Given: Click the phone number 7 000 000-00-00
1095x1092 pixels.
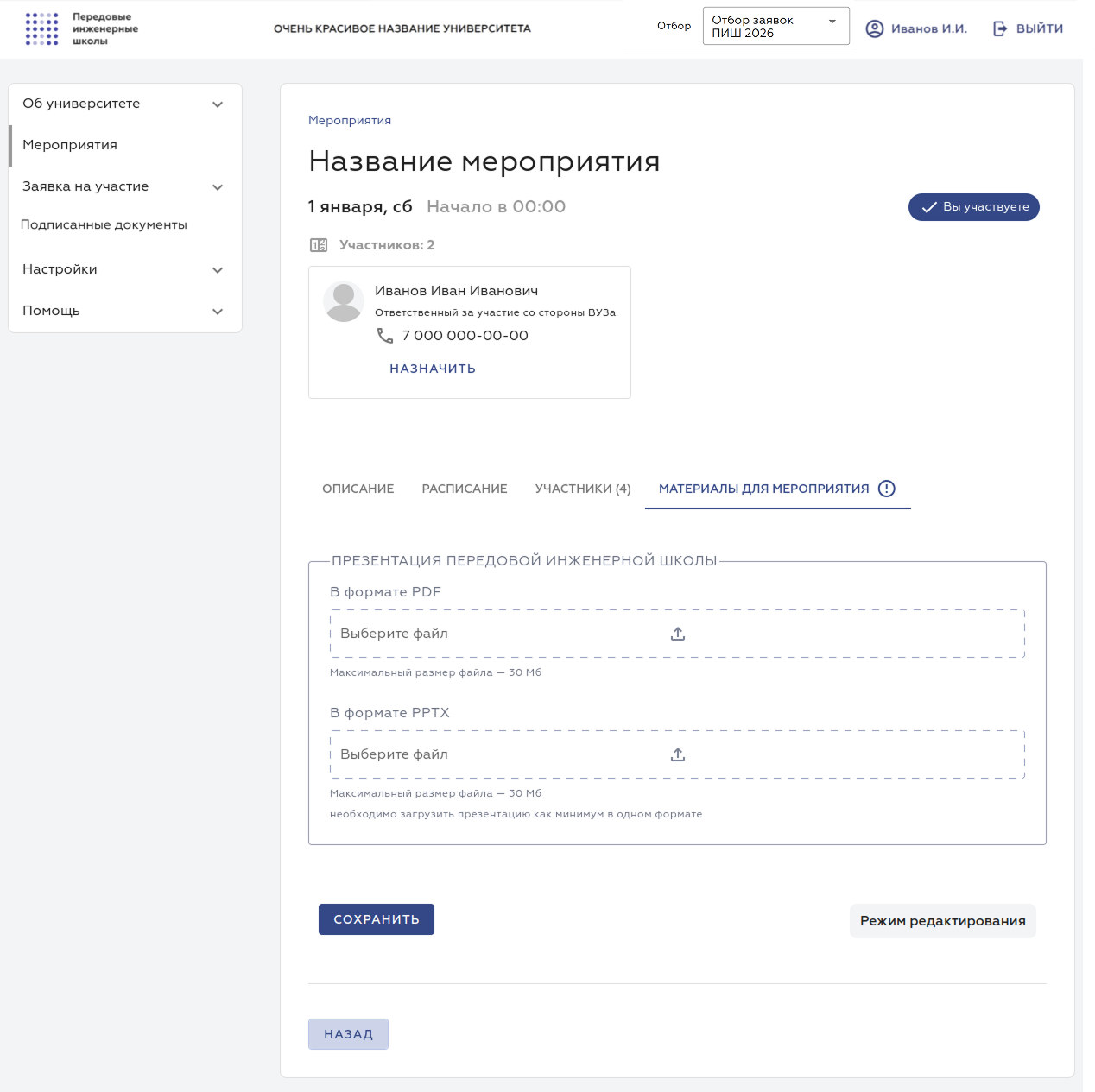Looking at the screenshot, I should (465, 335).
